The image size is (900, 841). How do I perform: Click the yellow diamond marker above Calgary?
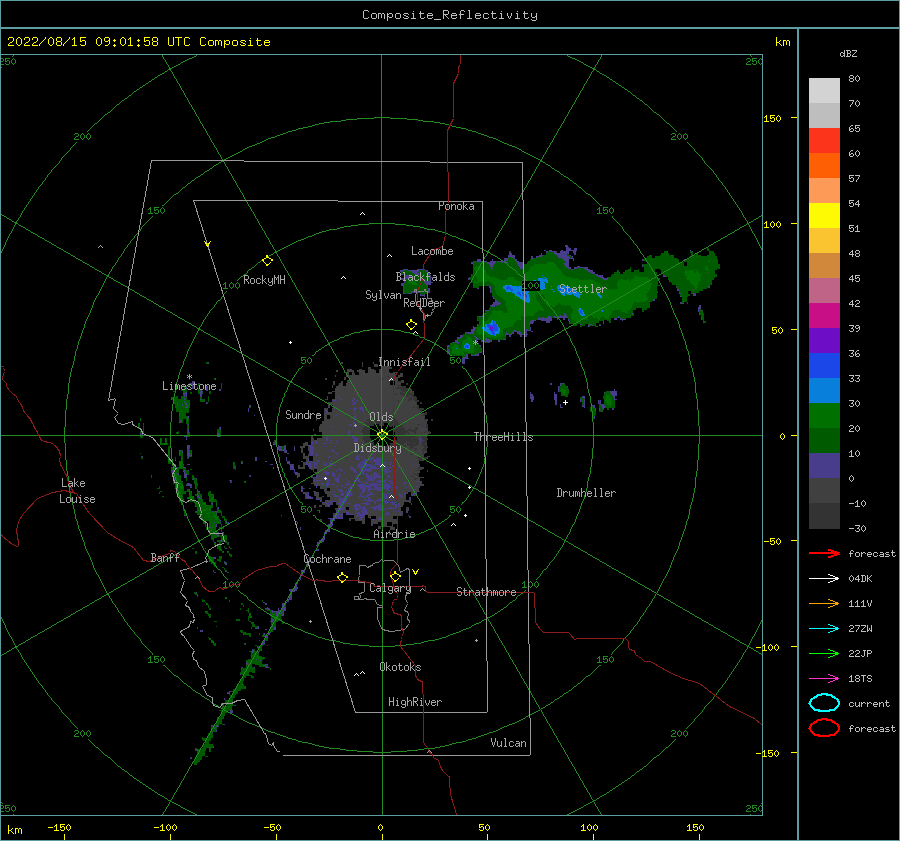point(395,576)
